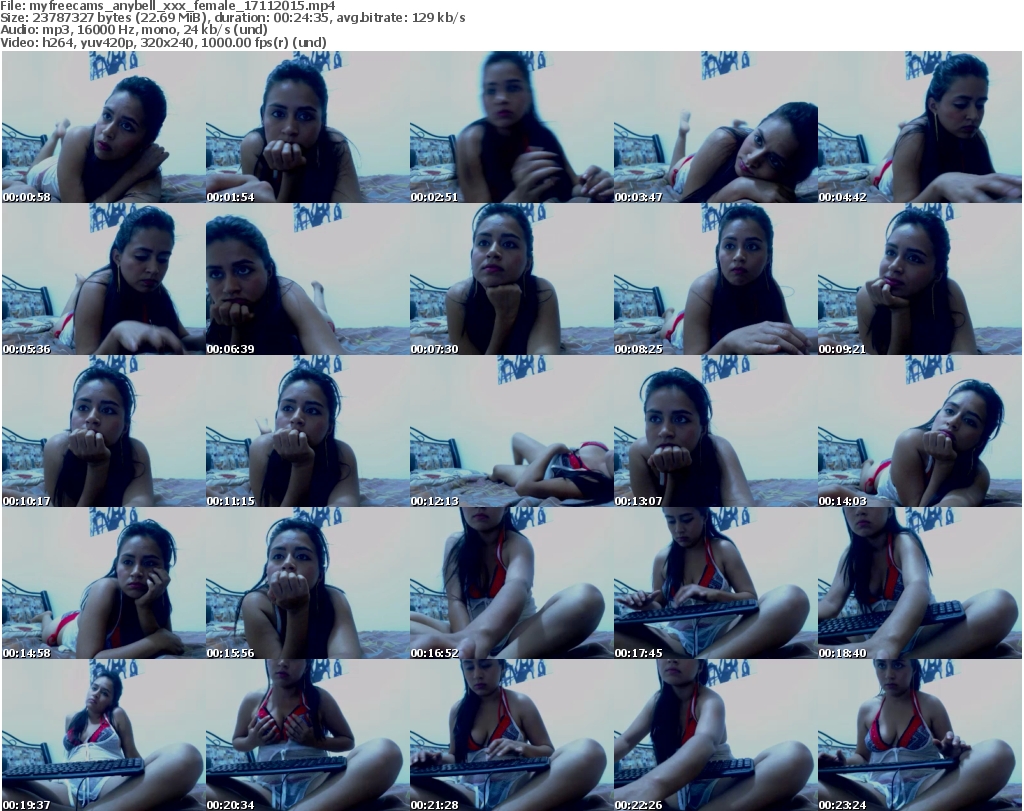Click the thumbnail stamped 00:23:24
Viewport: 1024px width, 811px height.
click(920, 735)
